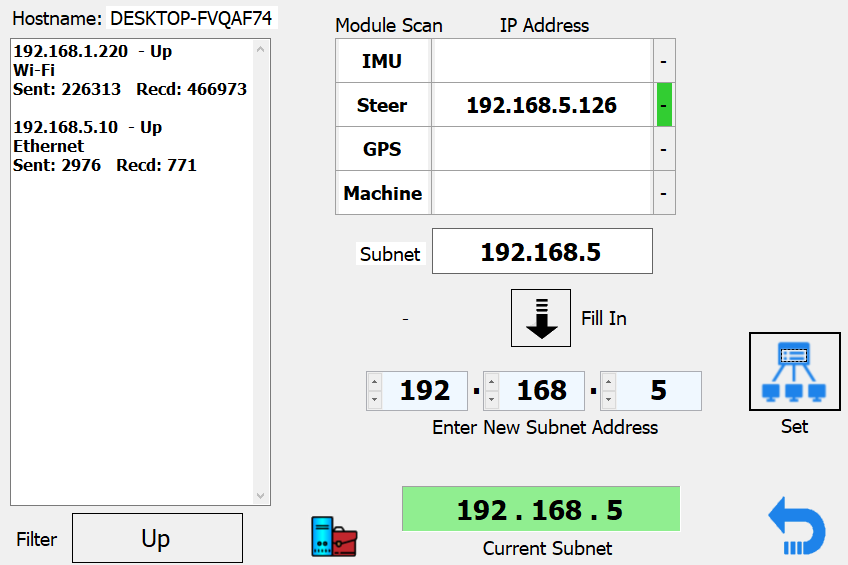848x565 pixels.
Task: Click the Fill In down arrow button
Action: coord(541,318)
